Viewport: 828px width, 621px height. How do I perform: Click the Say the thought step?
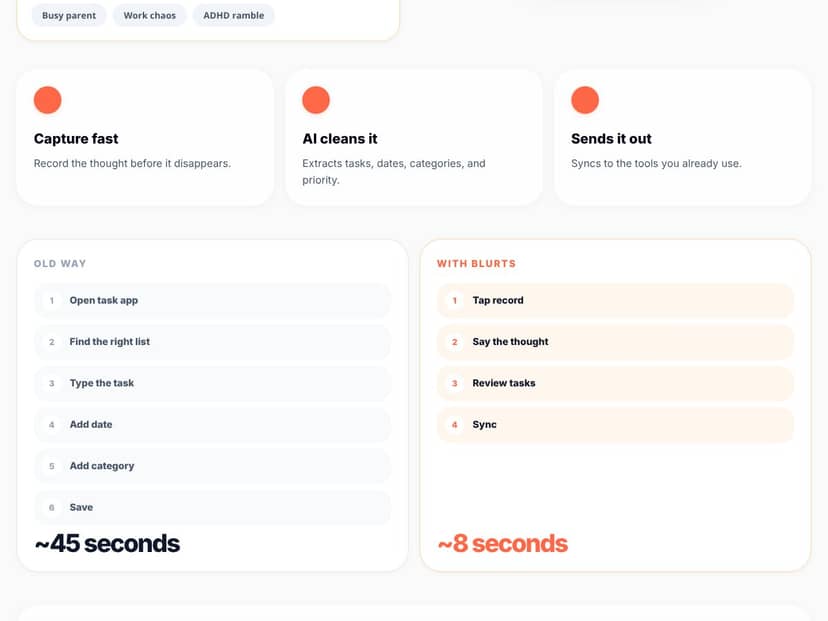(x=615, y=342)
